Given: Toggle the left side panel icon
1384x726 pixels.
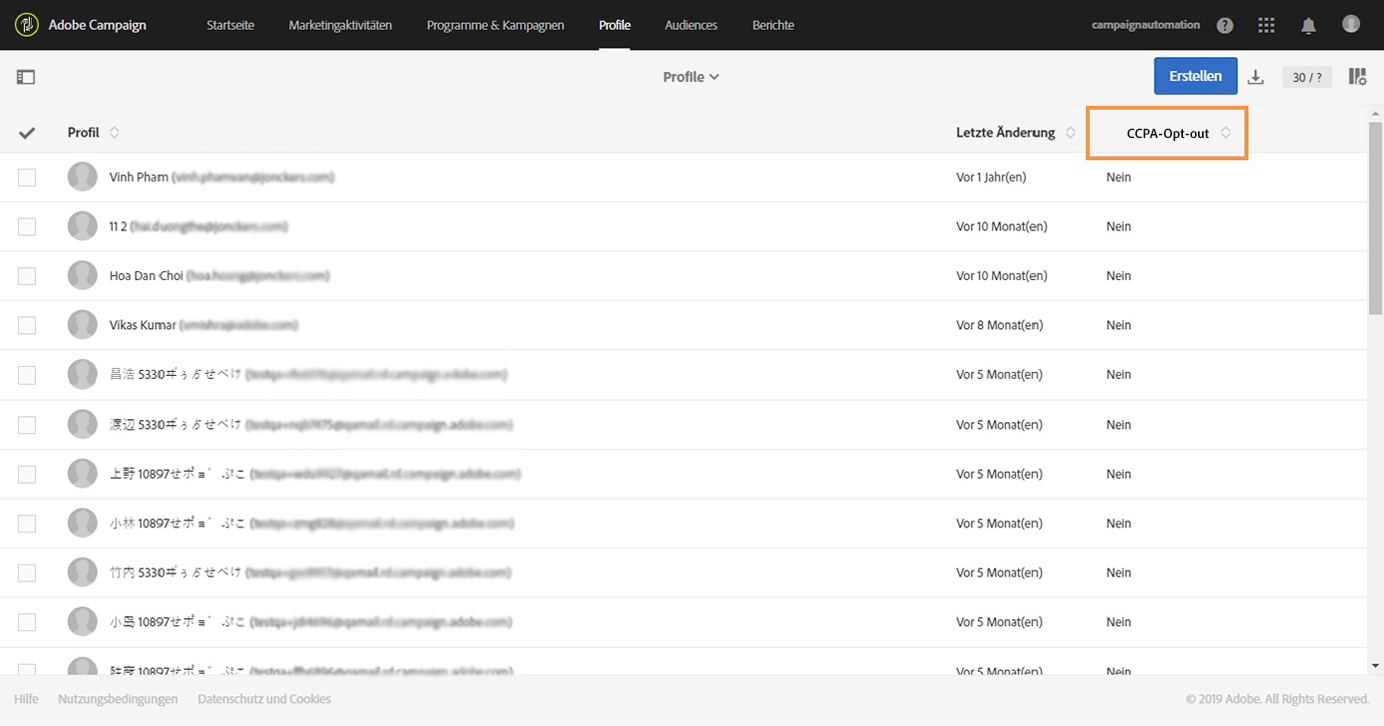Looking at the screenshot, I should [x=26, y=77].
